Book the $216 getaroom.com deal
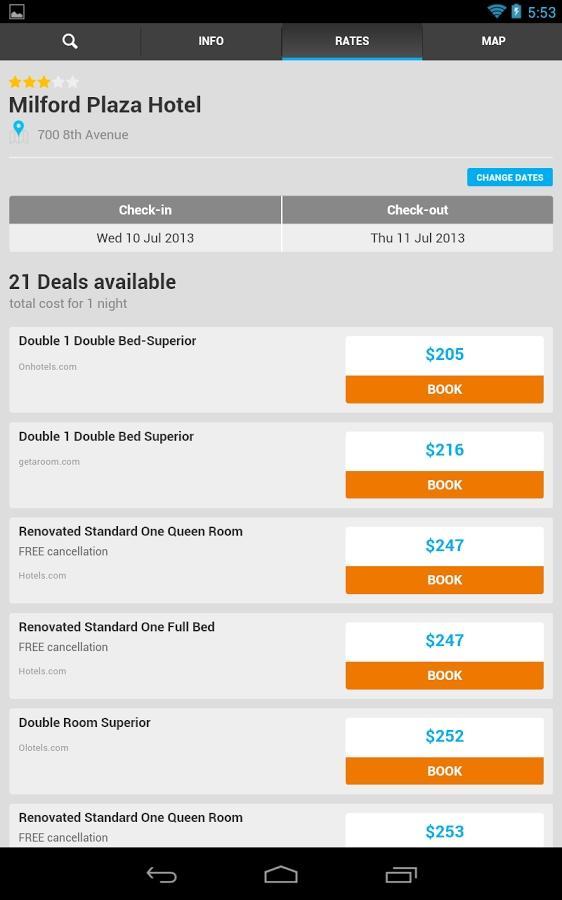 click(x=444, y=485)
